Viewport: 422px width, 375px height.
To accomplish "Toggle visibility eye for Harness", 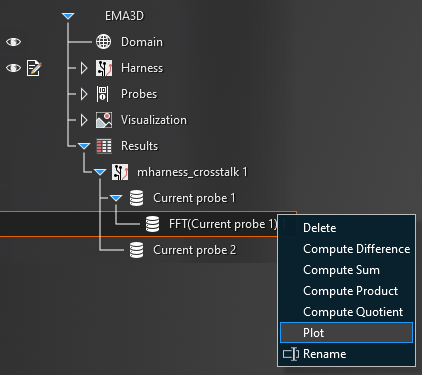I will click(13, 68).
